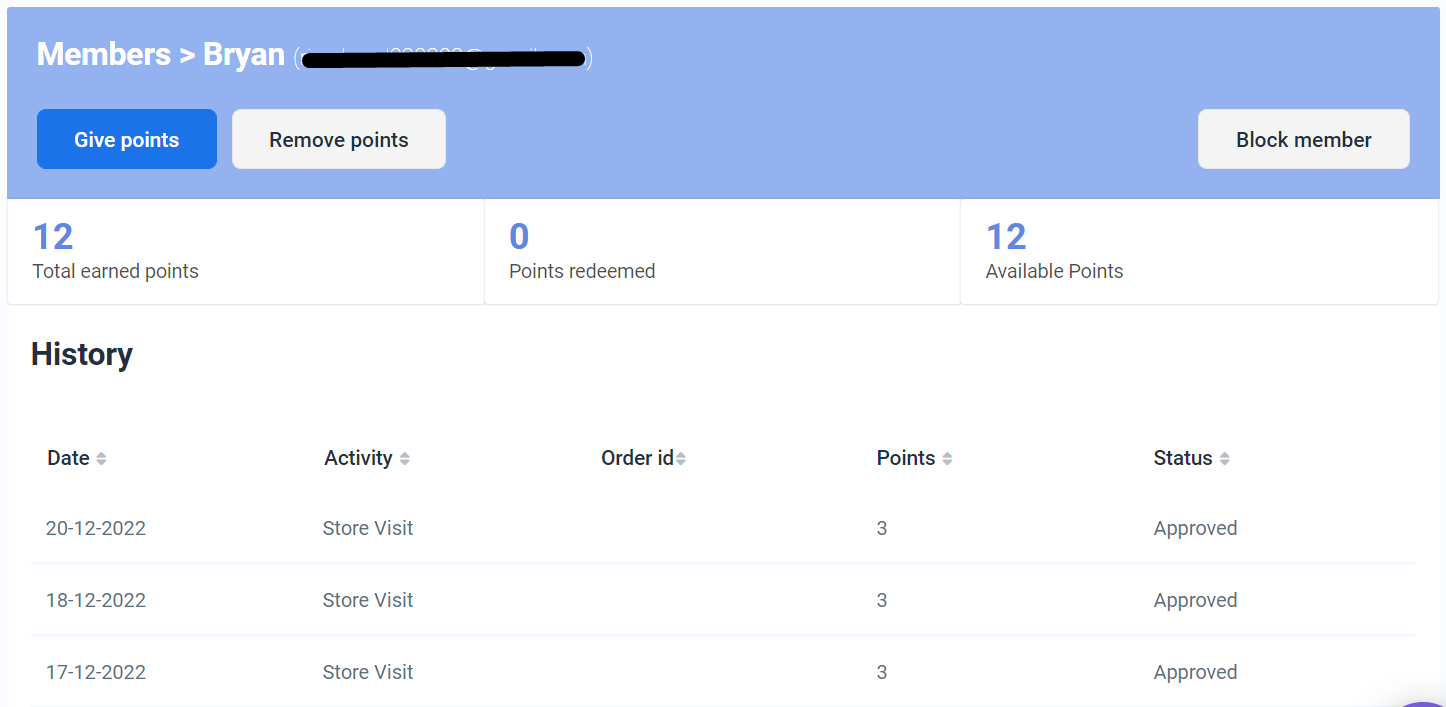Sort history by the Status column arrows

pyautogui.click(x=1225, y=458)
